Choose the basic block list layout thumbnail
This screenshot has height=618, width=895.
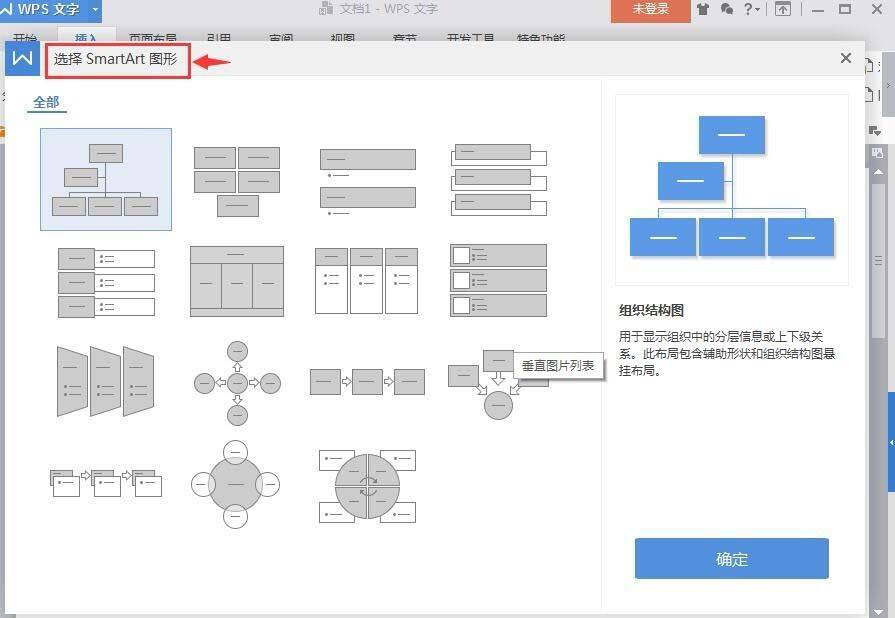[237, 181]
